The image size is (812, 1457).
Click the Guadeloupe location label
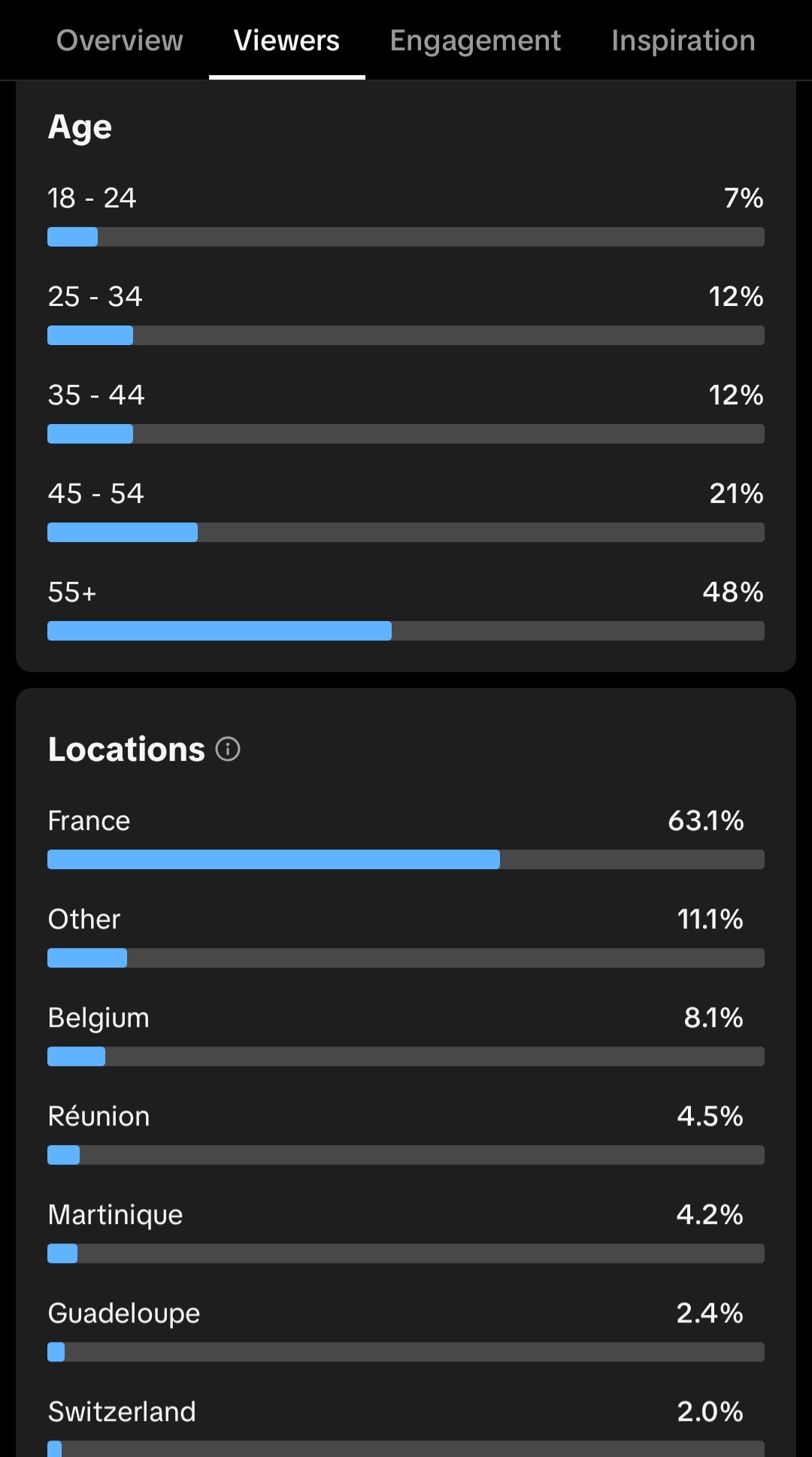pos(124,1313)
